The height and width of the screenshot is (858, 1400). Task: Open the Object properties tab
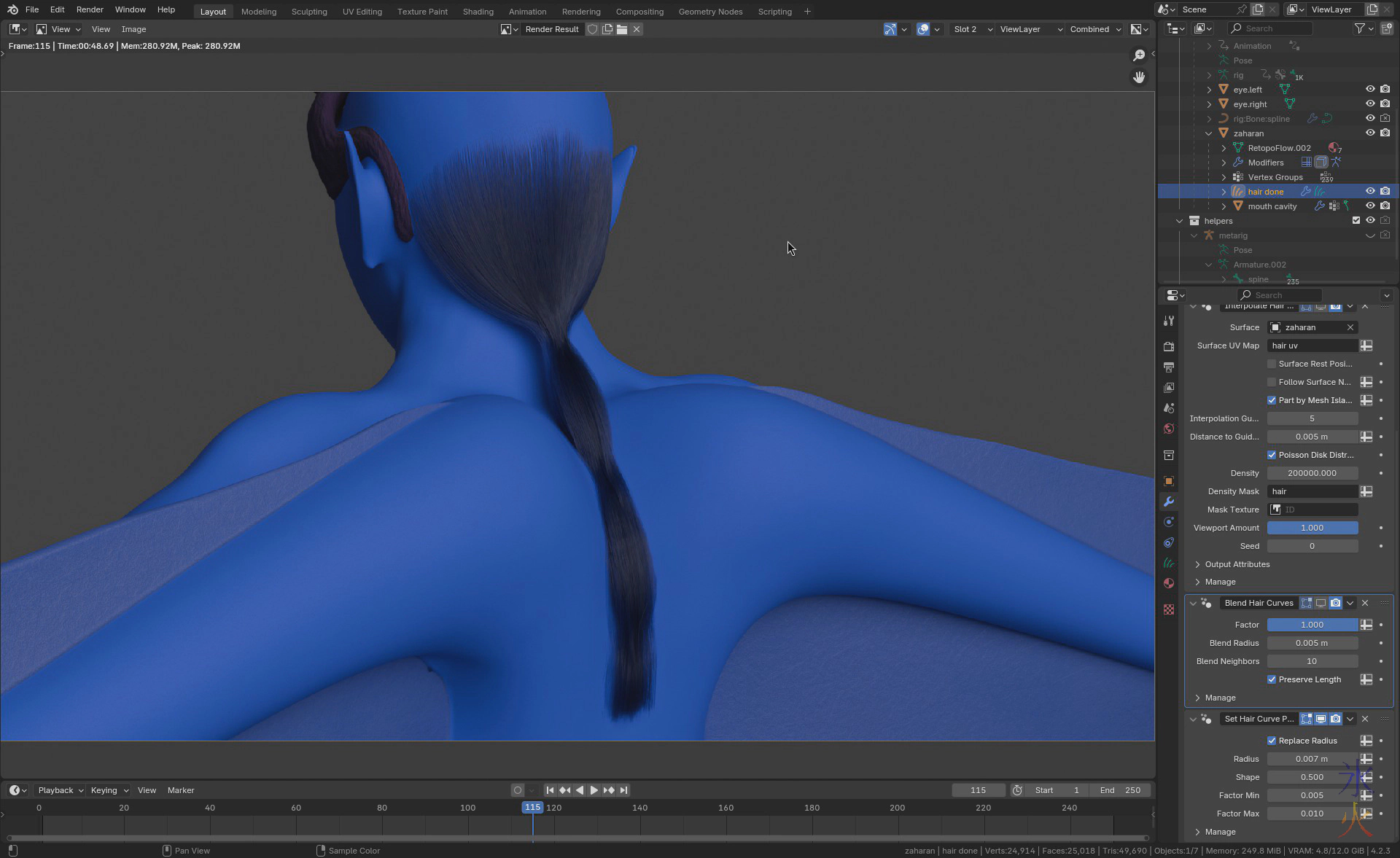click(x=1169, y=481)
